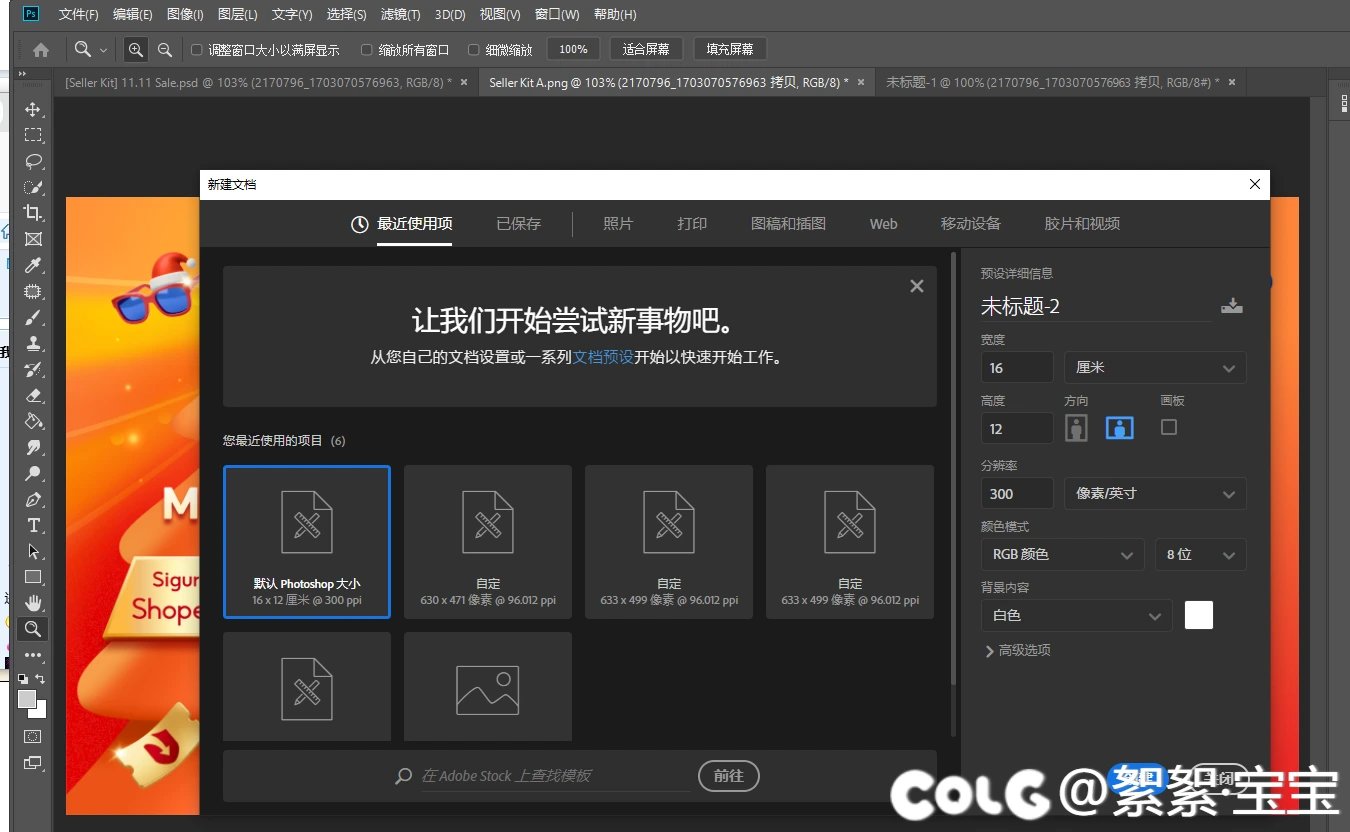
Task: Open the 滤镜(T) menu
Action: (x=401, y=15)
